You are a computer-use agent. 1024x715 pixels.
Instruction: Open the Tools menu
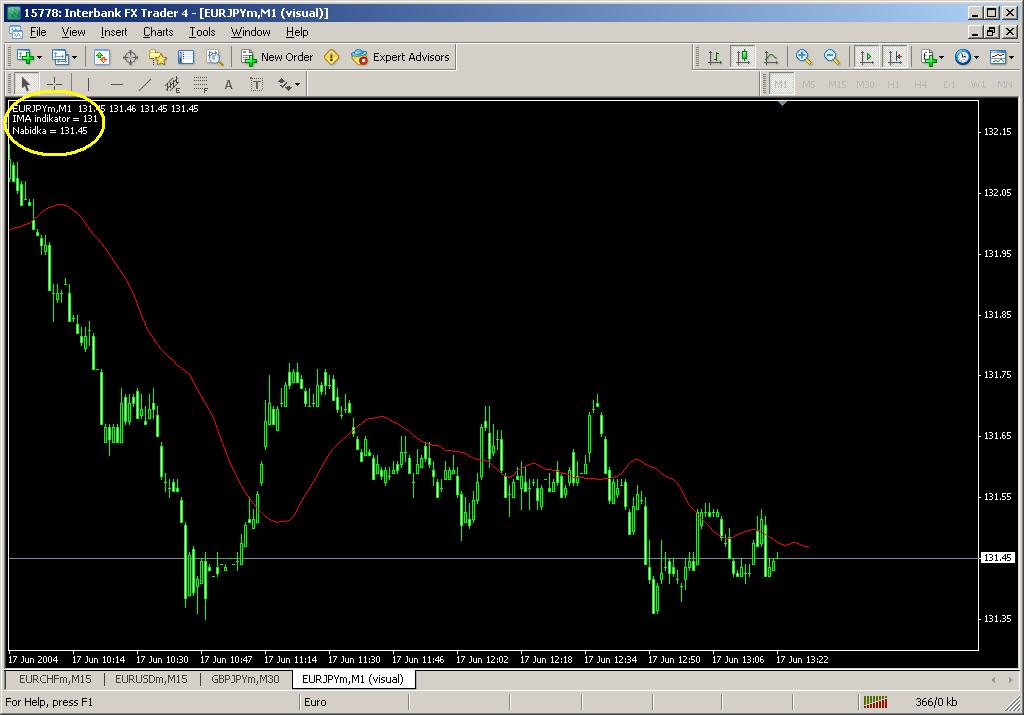coord(202,32)
